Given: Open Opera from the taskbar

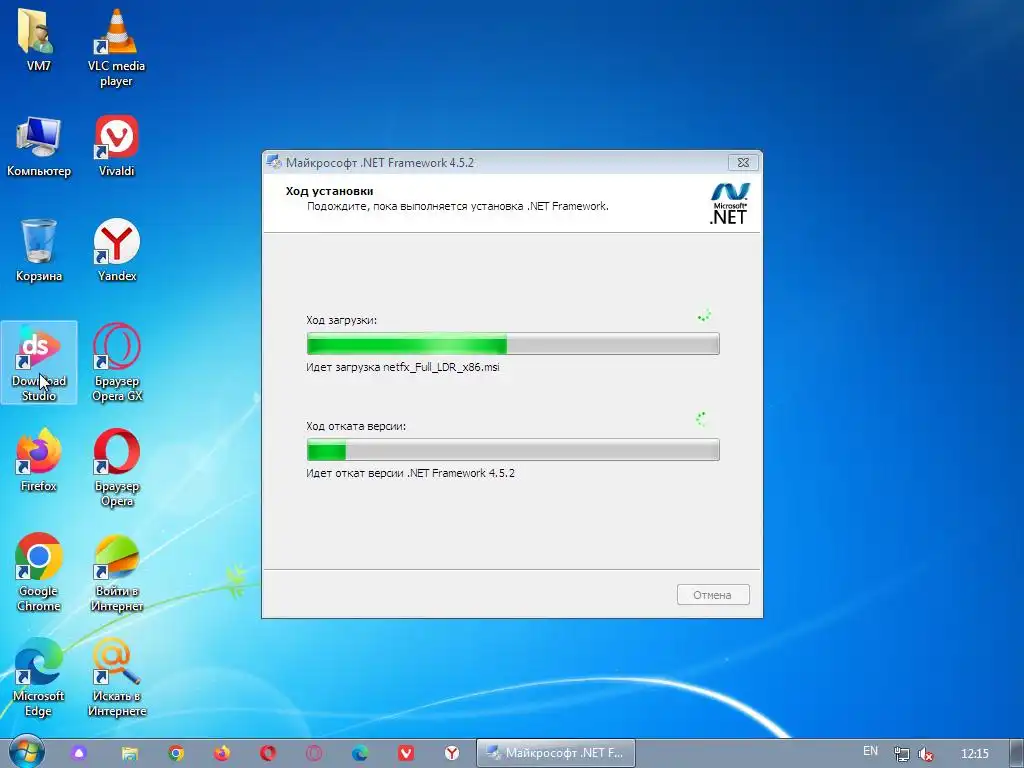Looking at the screenshot, I should 268,753.
